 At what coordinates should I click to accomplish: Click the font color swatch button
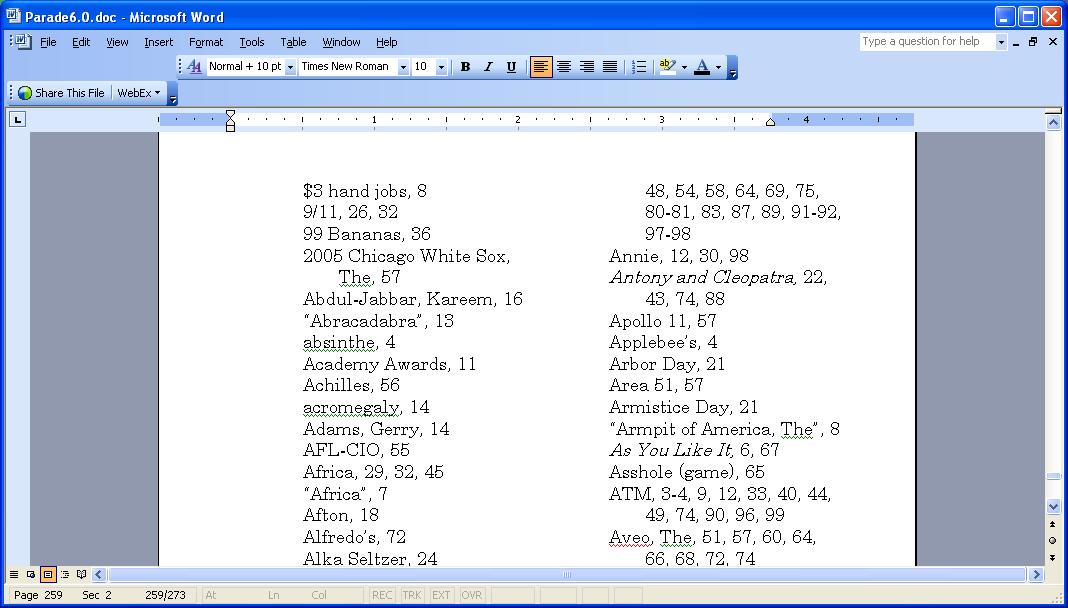pyautogui.click(x=702, y=67)
